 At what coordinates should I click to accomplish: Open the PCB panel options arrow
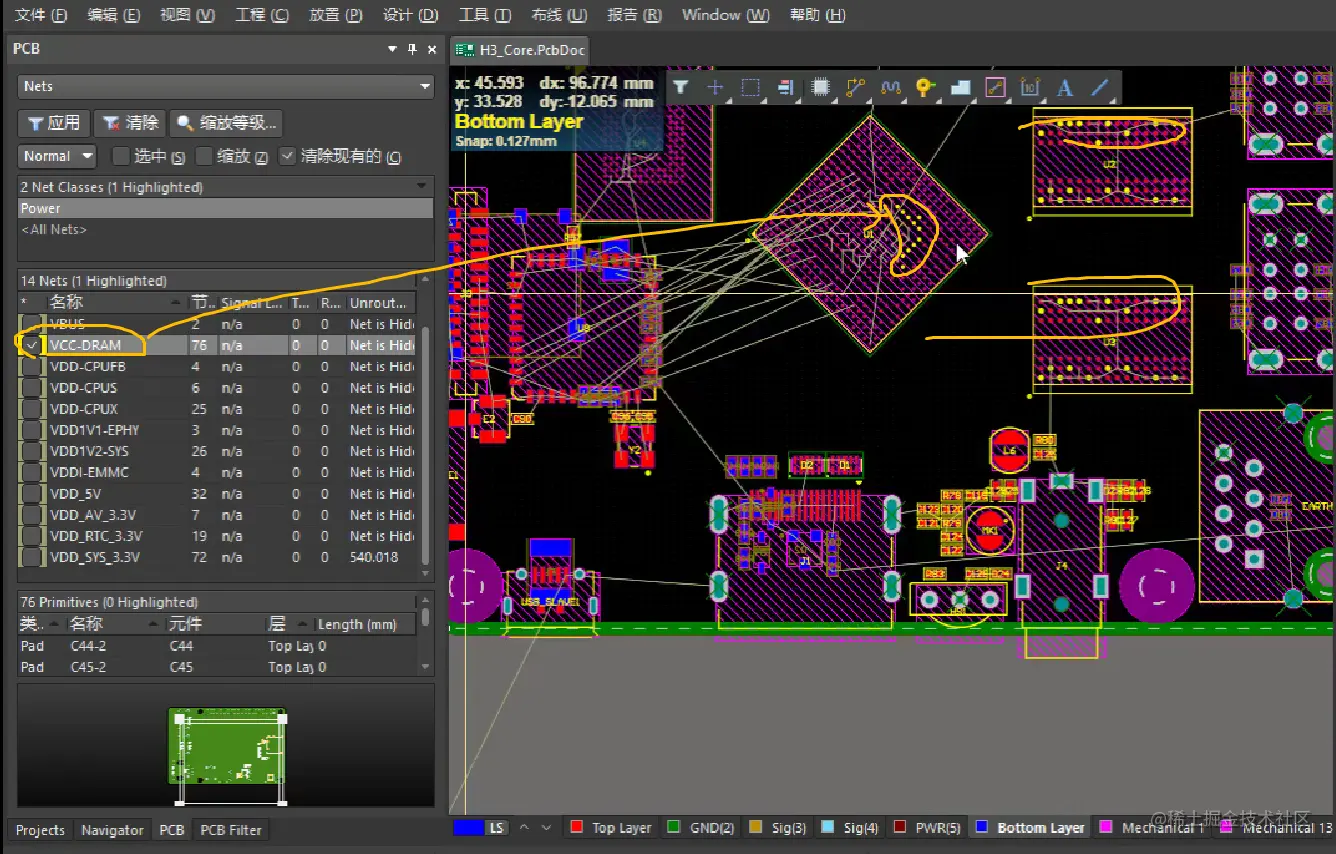(x=393, y=49)
